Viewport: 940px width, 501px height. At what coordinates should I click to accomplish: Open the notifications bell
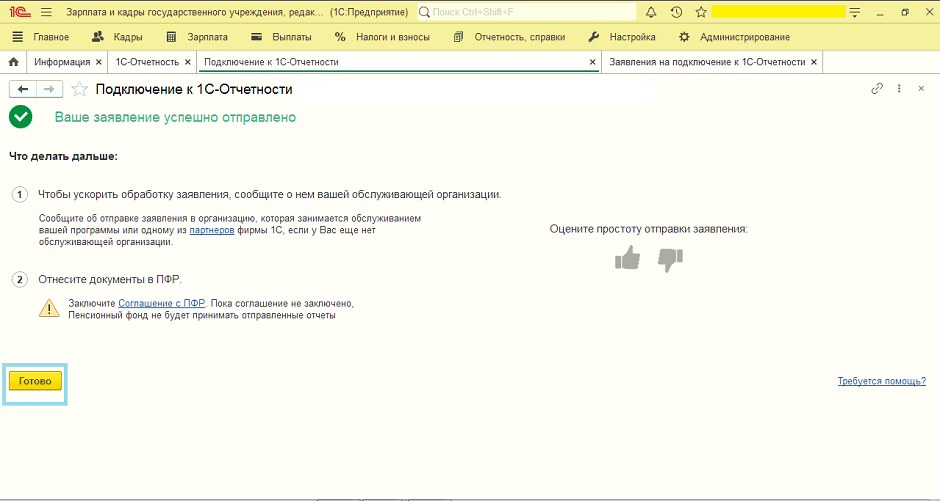point(652,12)
